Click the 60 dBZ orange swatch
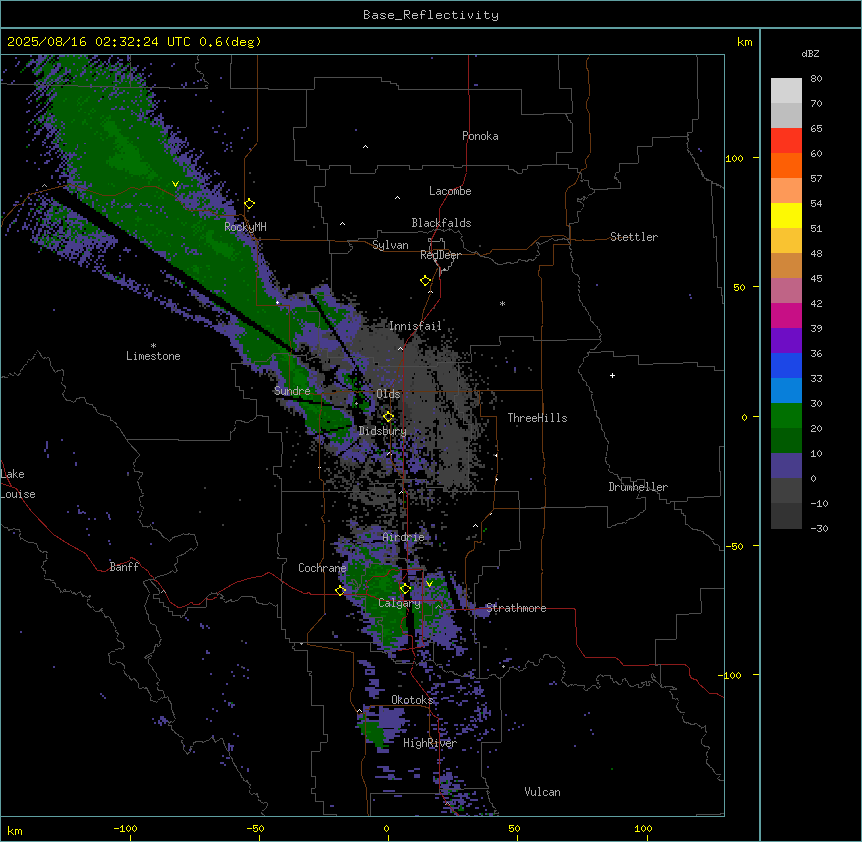This screenshot has height=842, width=862. pyautogui.click(x=786, y=165)
